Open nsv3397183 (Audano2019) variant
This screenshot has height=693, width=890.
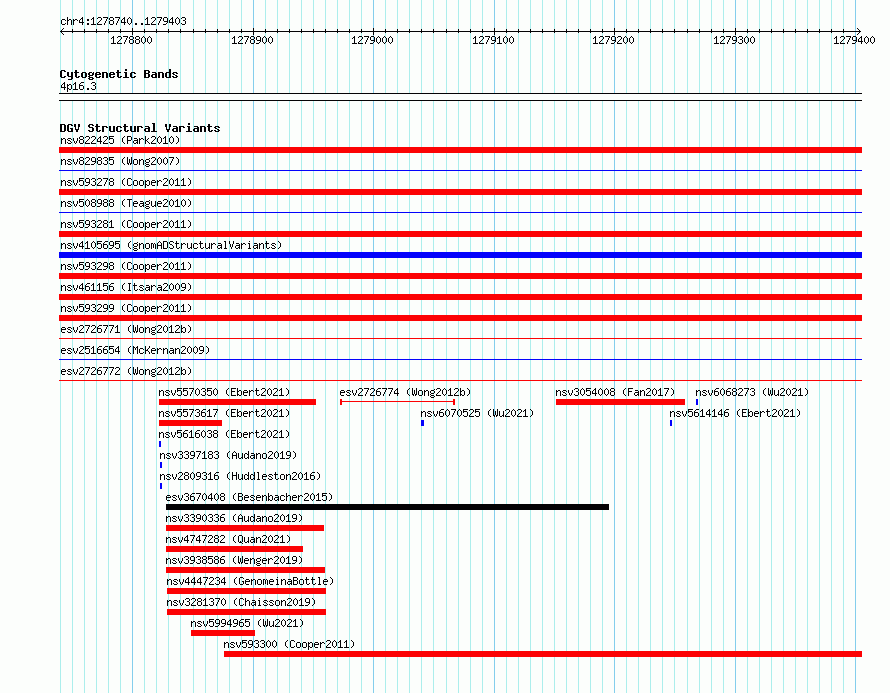[228, 455]
